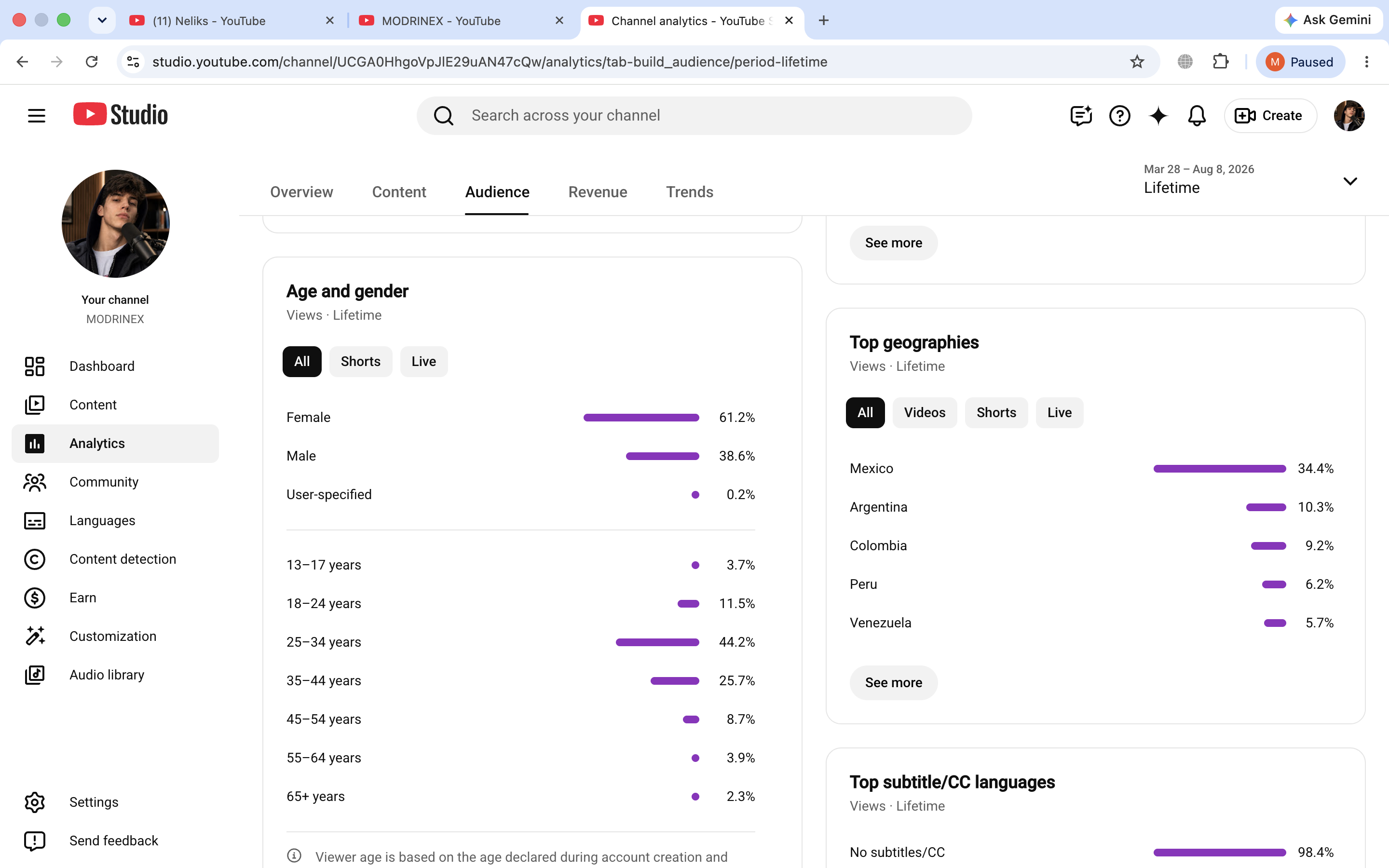Click the MODRINEX channel profile picture
Screen dimensions: 1389x868
point(115,223)
